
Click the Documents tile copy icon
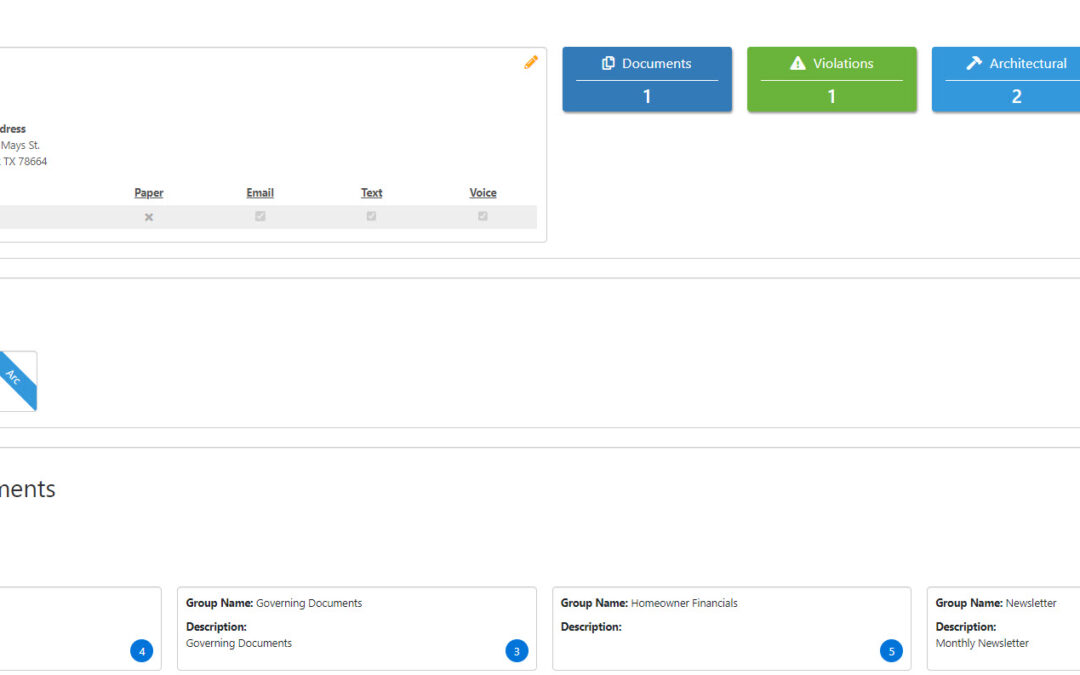(608, 63)
